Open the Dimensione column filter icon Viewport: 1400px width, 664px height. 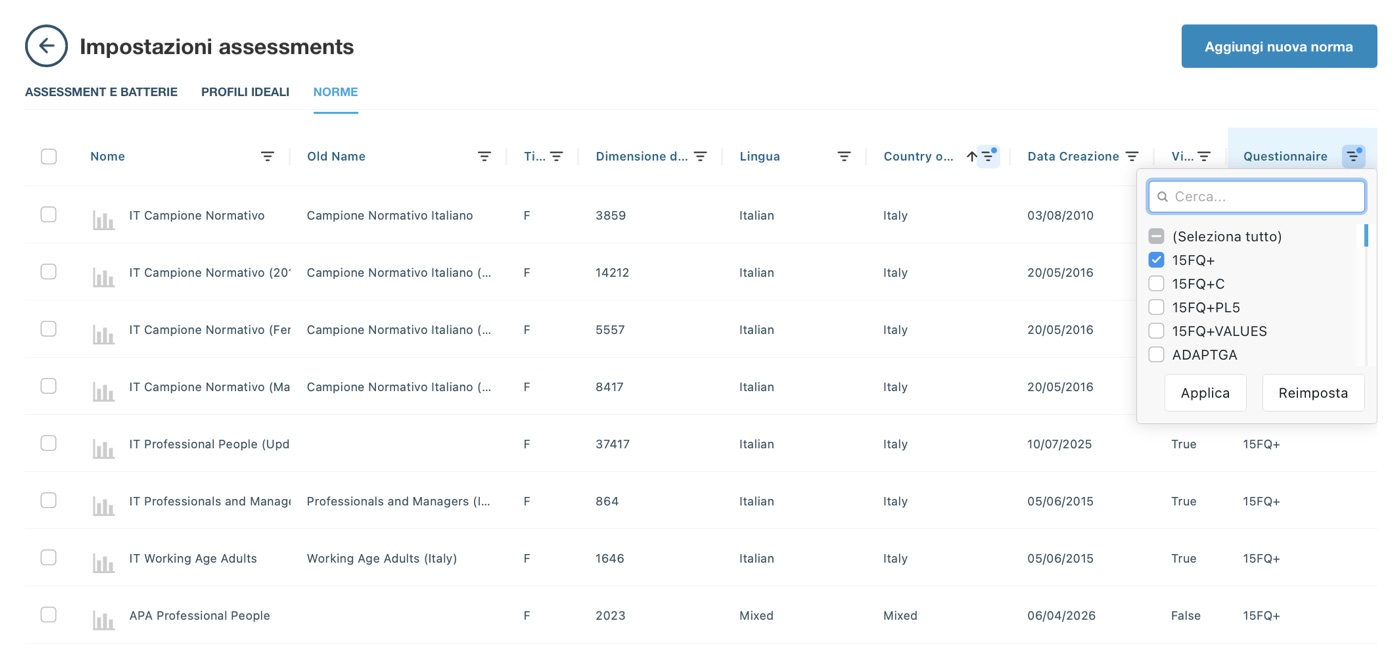700,156
